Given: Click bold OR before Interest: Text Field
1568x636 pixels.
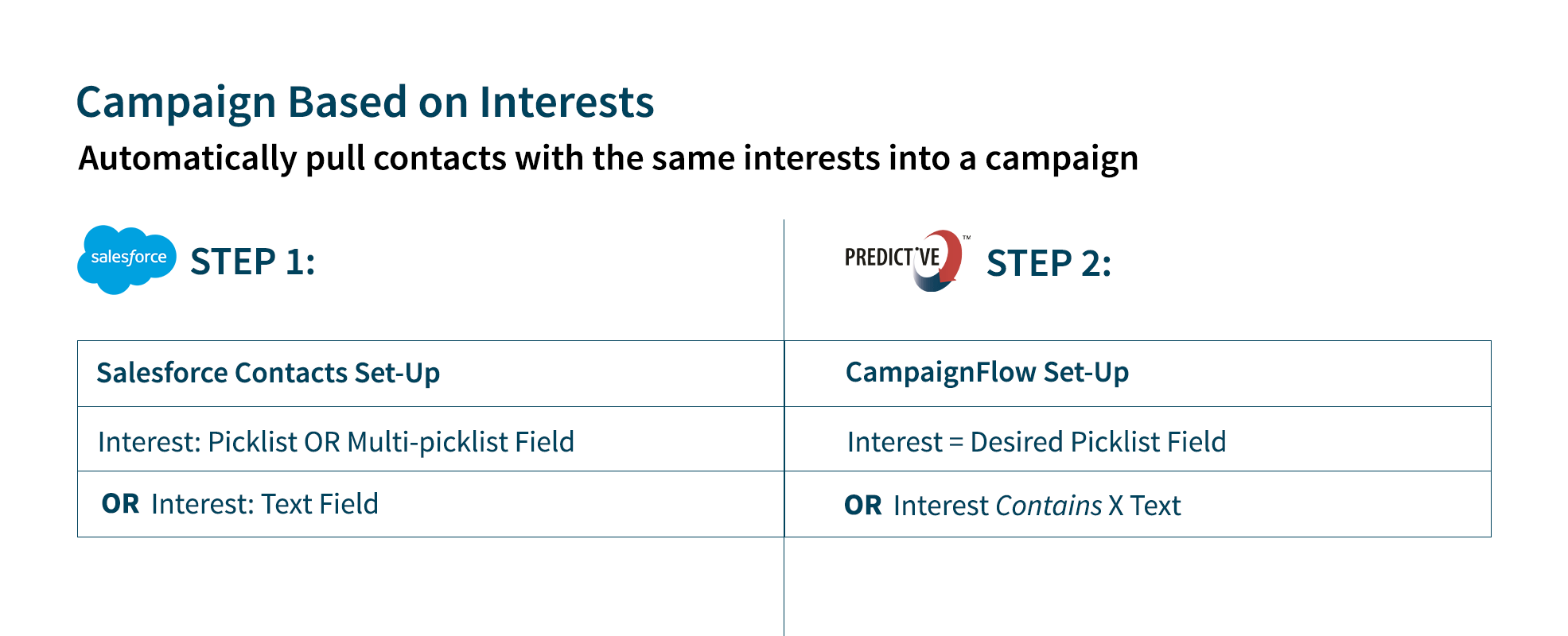Looking at the screenshot, I should pos(121,504).
